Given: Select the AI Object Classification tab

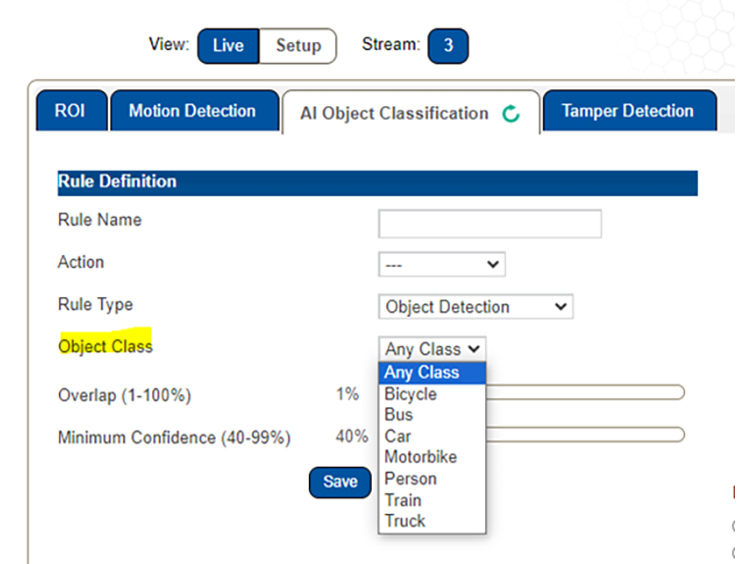Looking at the screenshot, I should (394, 114).
